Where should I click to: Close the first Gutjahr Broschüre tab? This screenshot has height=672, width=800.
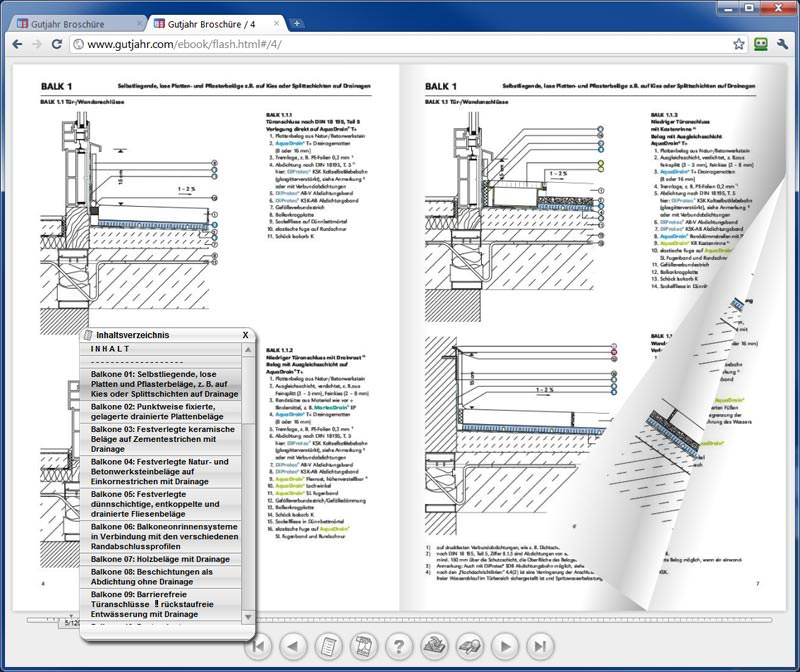[140, 23]
